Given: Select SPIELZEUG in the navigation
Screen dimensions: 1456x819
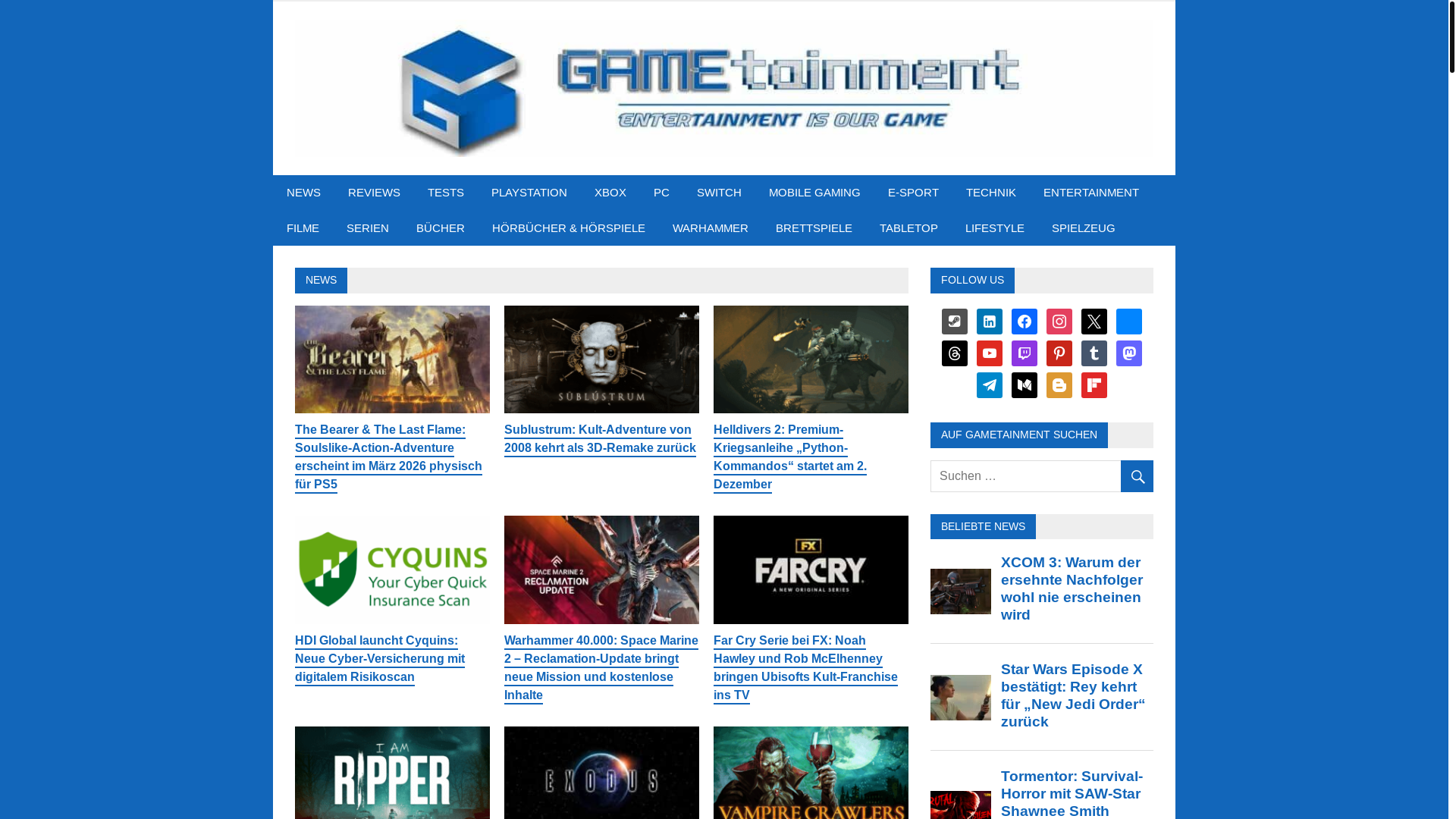Looking at the screenshot, I should (x=1083, y=228).
